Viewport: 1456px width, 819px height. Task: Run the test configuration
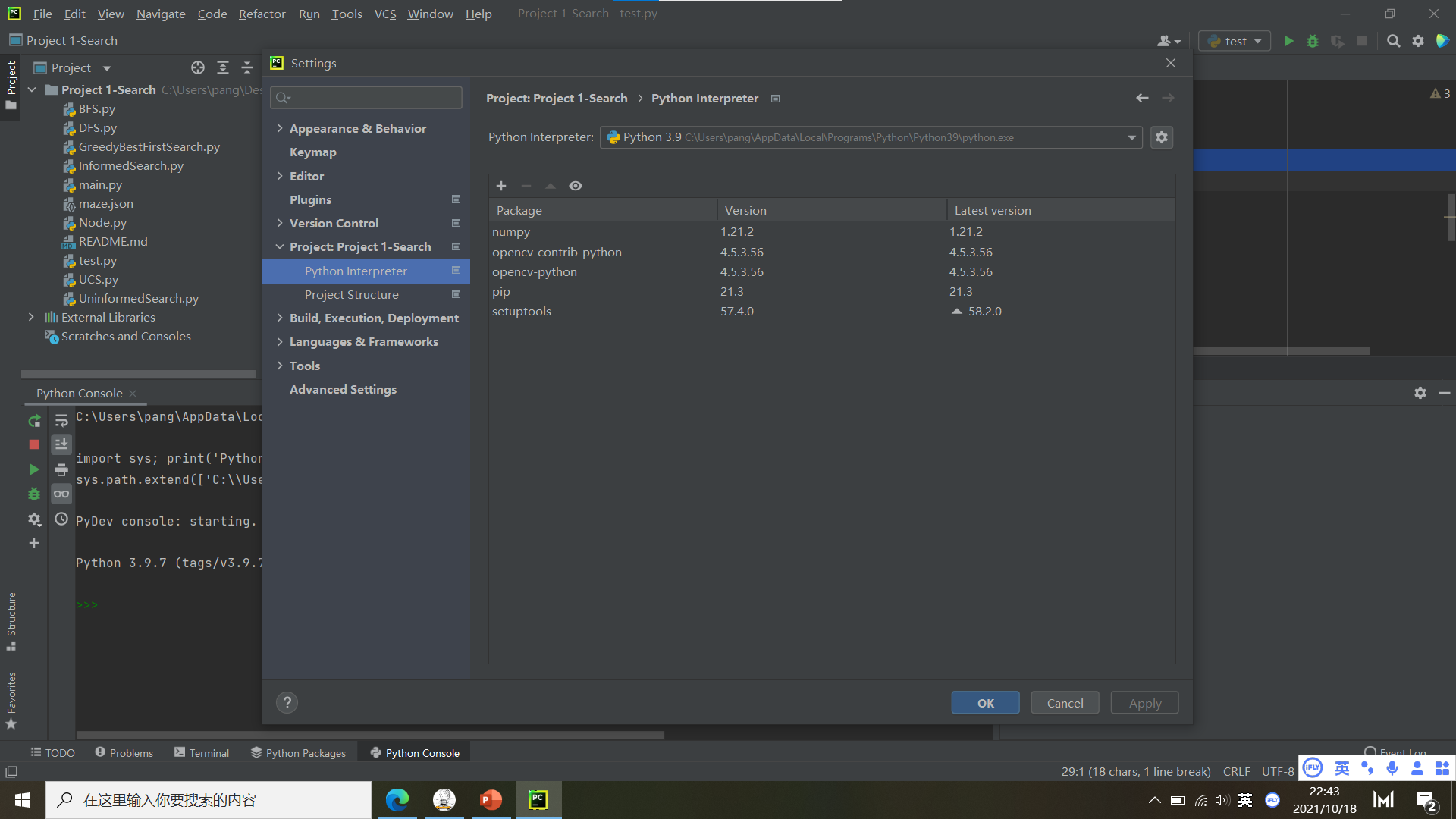coord(1288,41)
